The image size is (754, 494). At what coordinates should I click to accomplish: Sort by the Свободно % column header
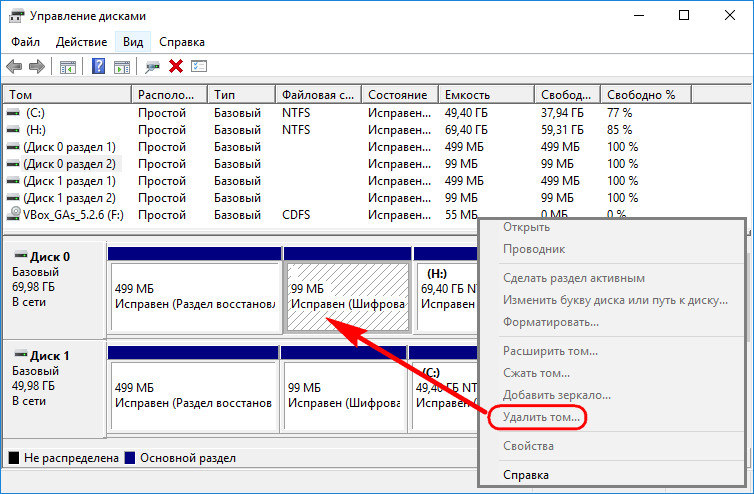646,95
